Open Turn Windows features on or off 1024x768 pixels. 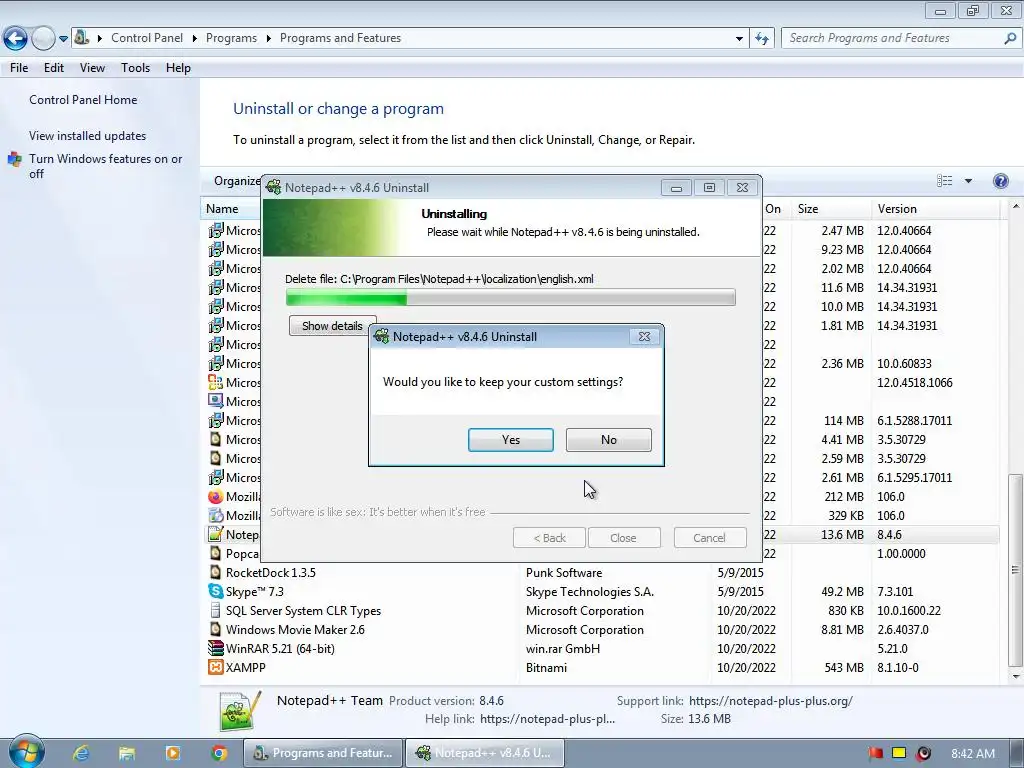pyautogui.click(x=105, y=166)
